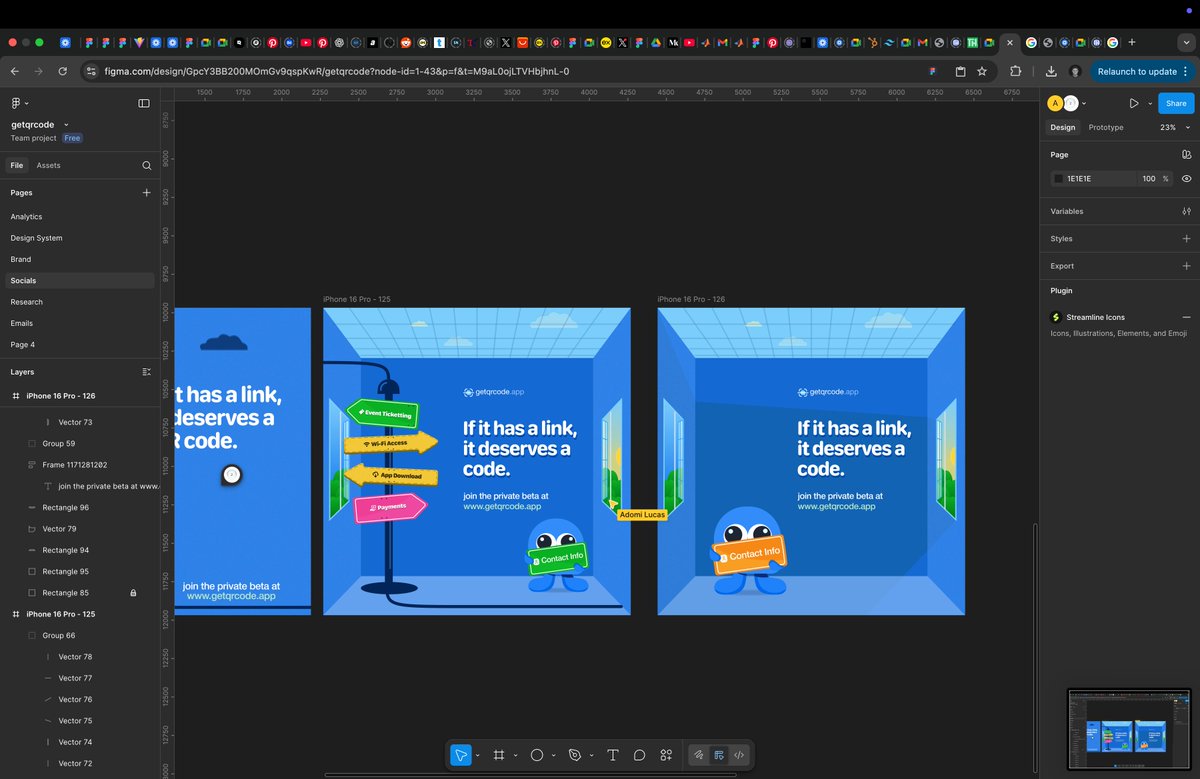The image size is (1200, 779).
Task: Collapse all layers icon
Action: coord(147,371)
